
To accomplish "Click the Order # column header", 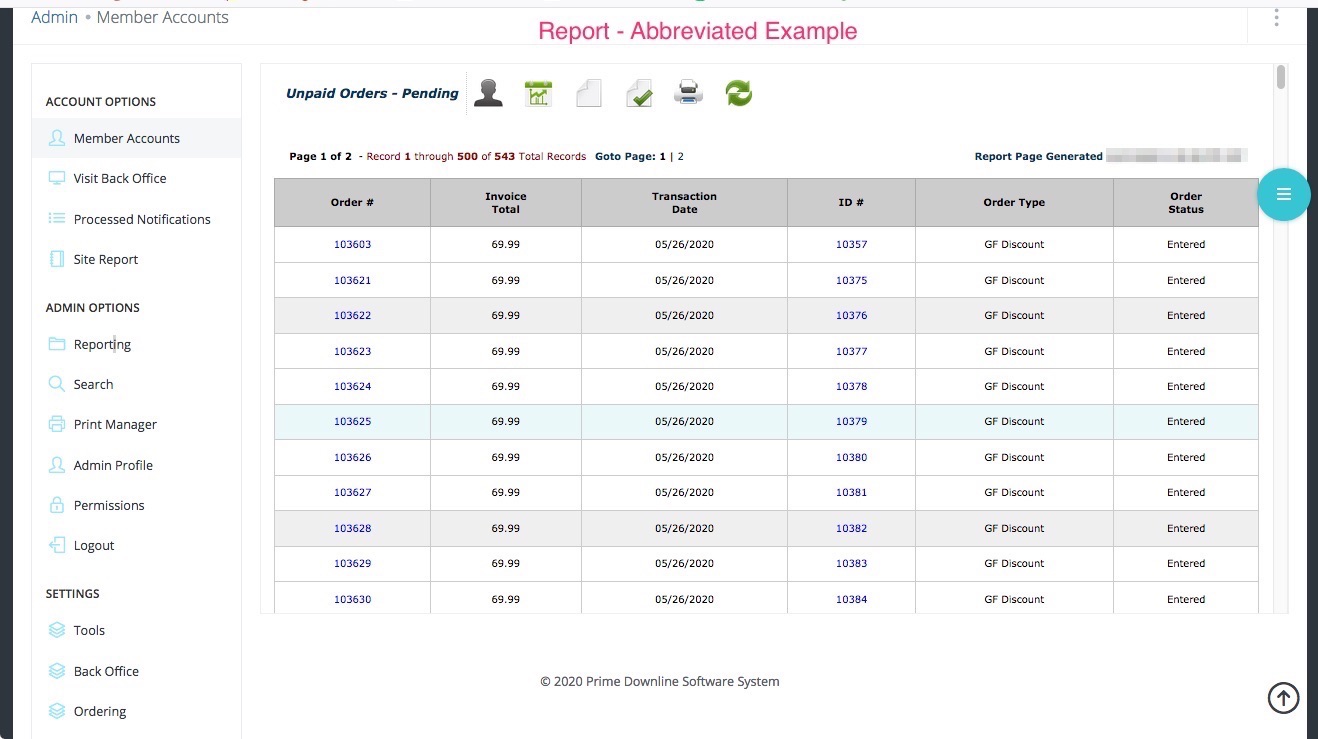I will 352,202.
